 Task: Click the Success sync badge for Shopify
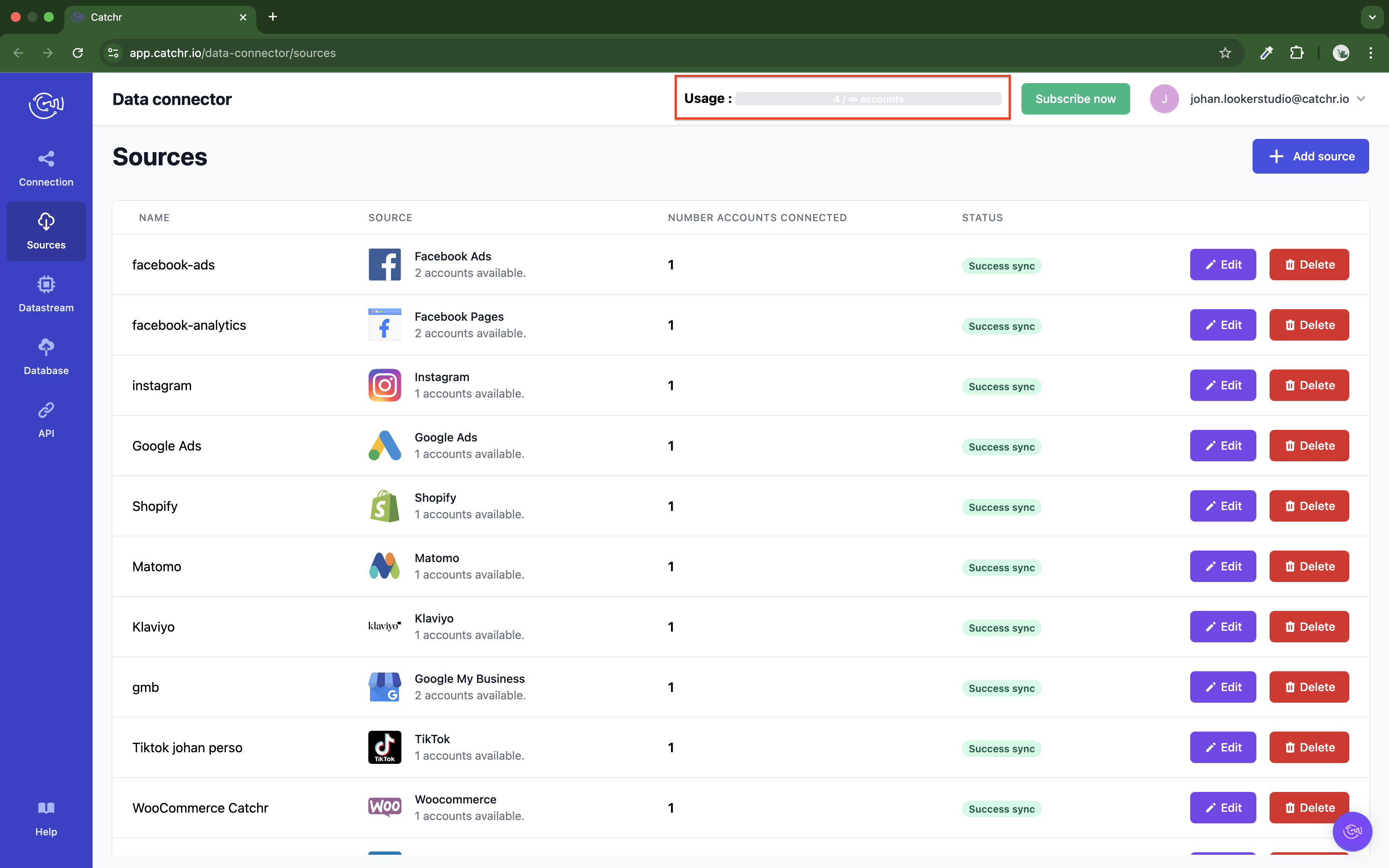click(1001, 507)
